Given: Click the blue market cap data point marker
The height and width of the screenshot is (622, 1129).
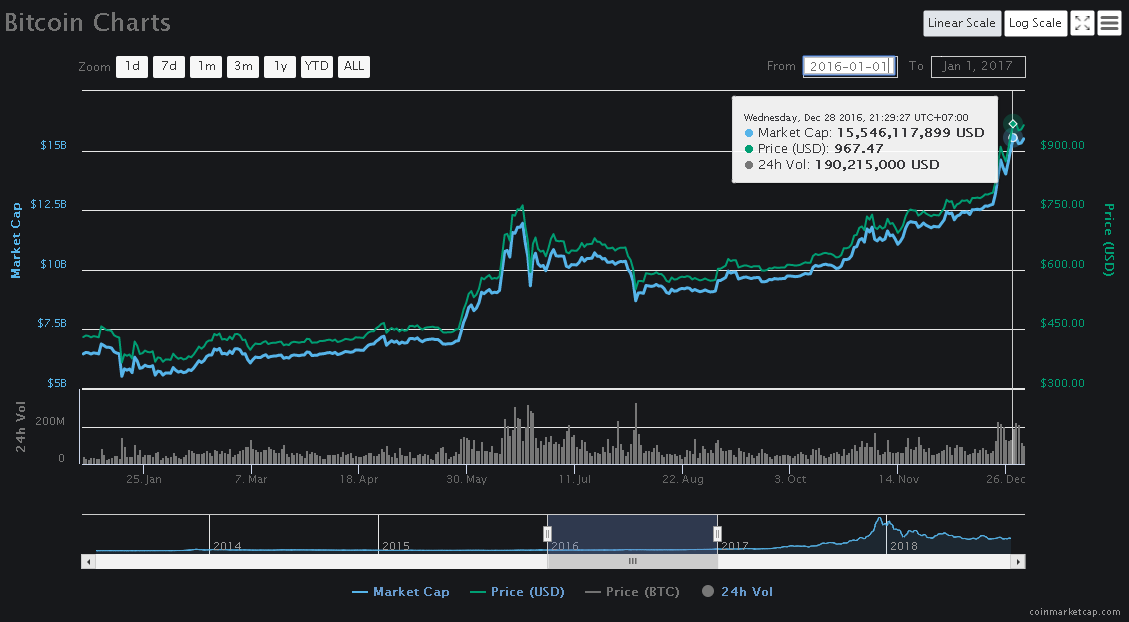Looking at the screenshot, I should coord(1013,138).
